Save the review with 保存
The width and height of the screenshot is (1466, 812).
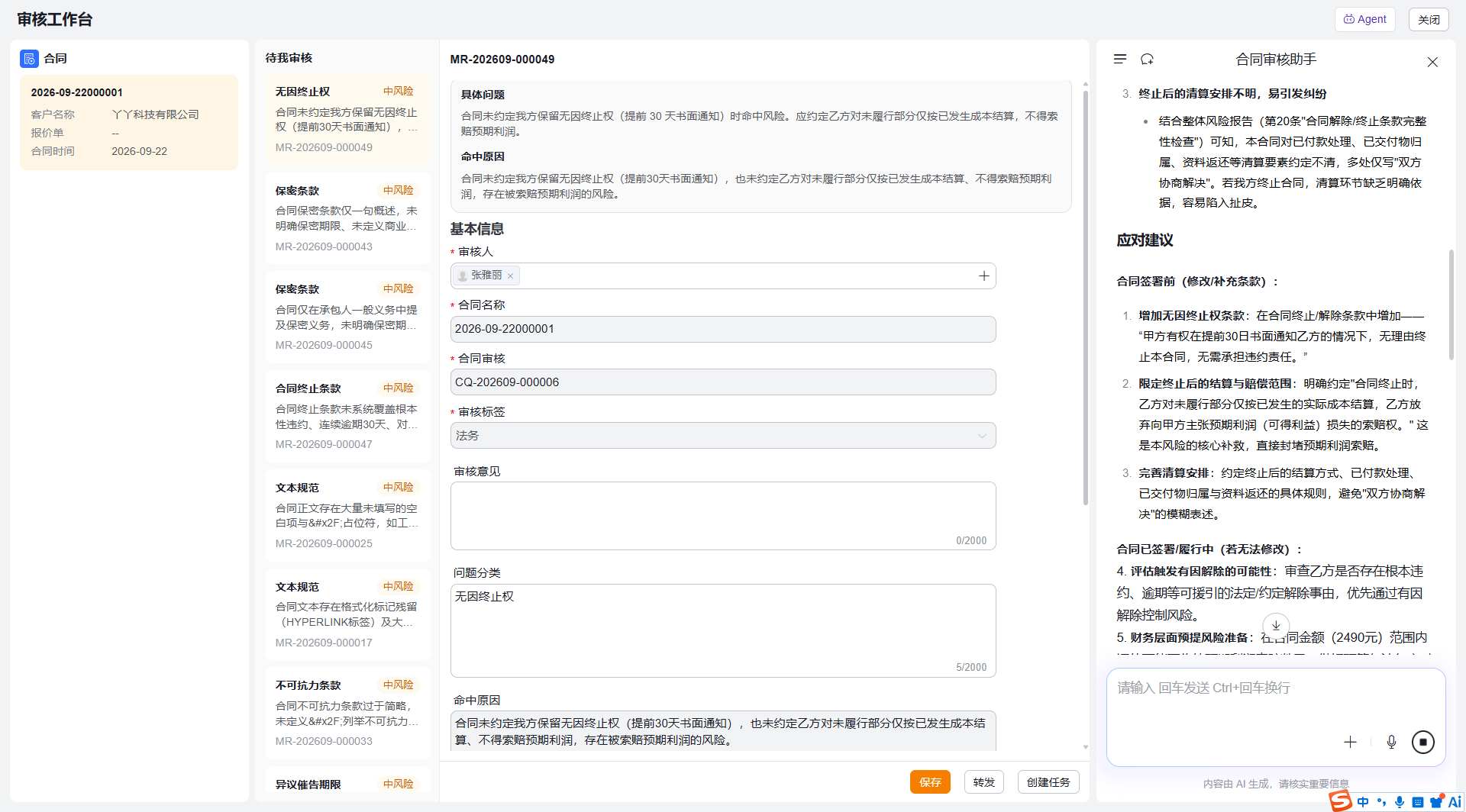coord(930,782)
